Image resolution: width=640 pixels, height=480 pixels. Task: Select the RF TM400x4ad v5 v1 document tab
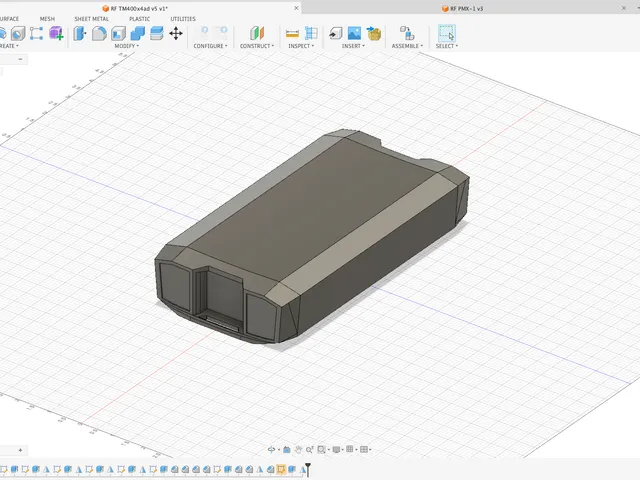135,9
